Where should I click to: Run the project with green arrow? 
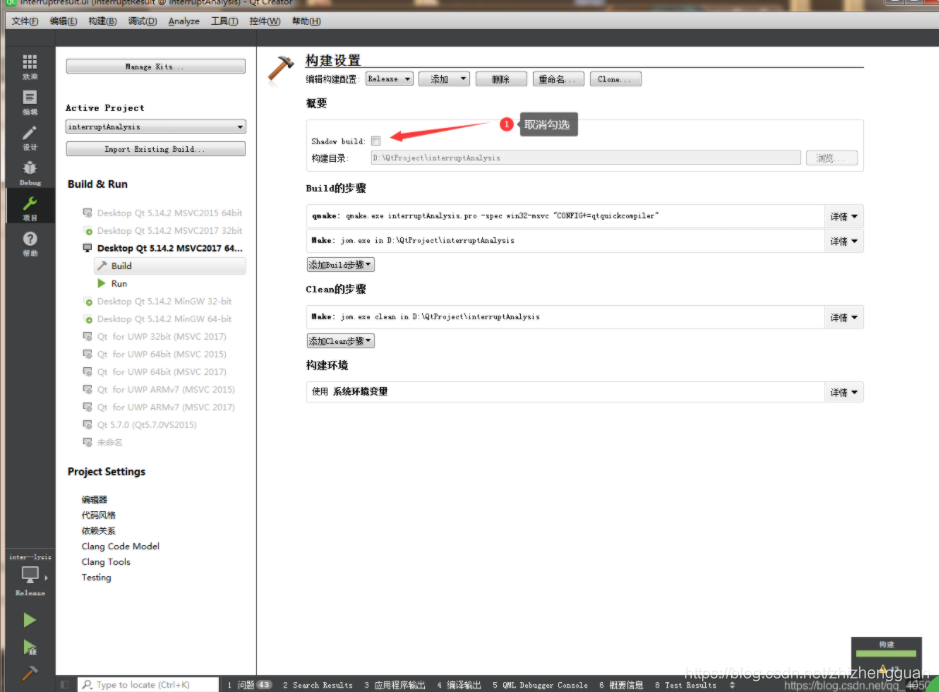tap(29, 620)
